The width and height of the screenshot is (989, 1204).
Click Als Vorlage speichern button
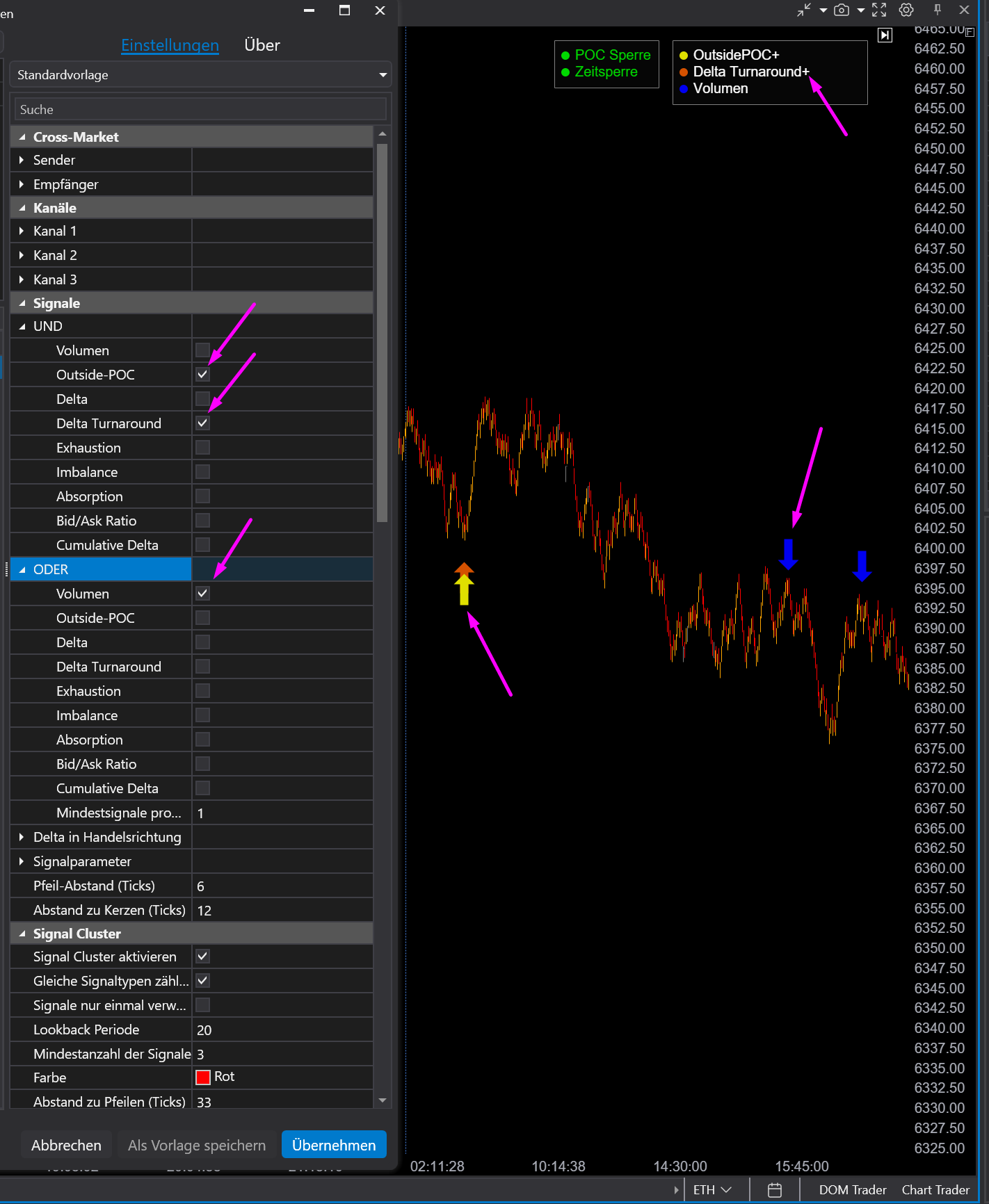197,1145
